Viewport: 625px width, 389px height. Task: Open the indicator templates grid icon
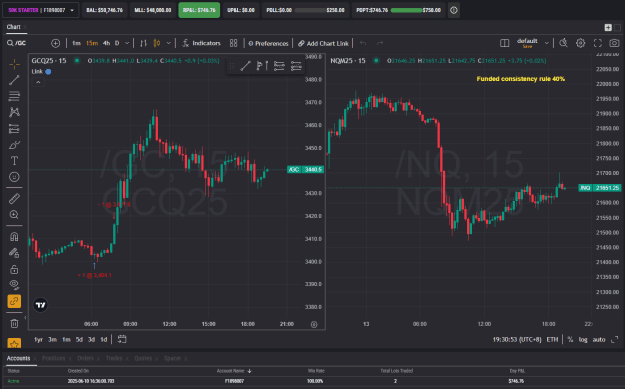234,43
